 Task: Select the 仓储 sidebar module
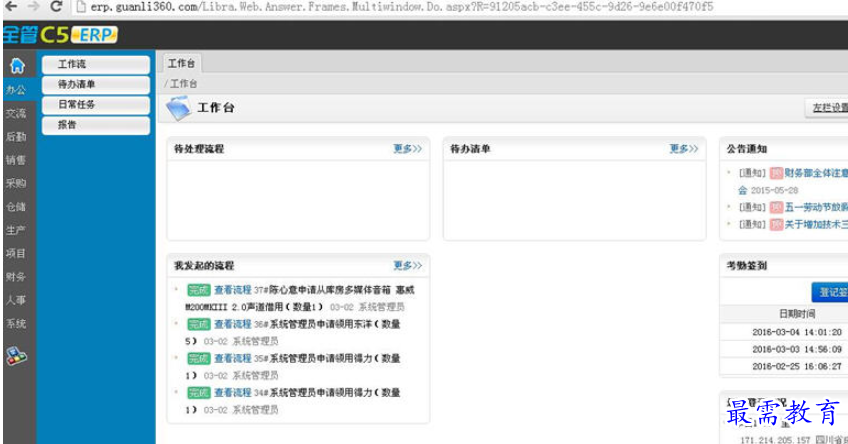click(x=16, y=207)
